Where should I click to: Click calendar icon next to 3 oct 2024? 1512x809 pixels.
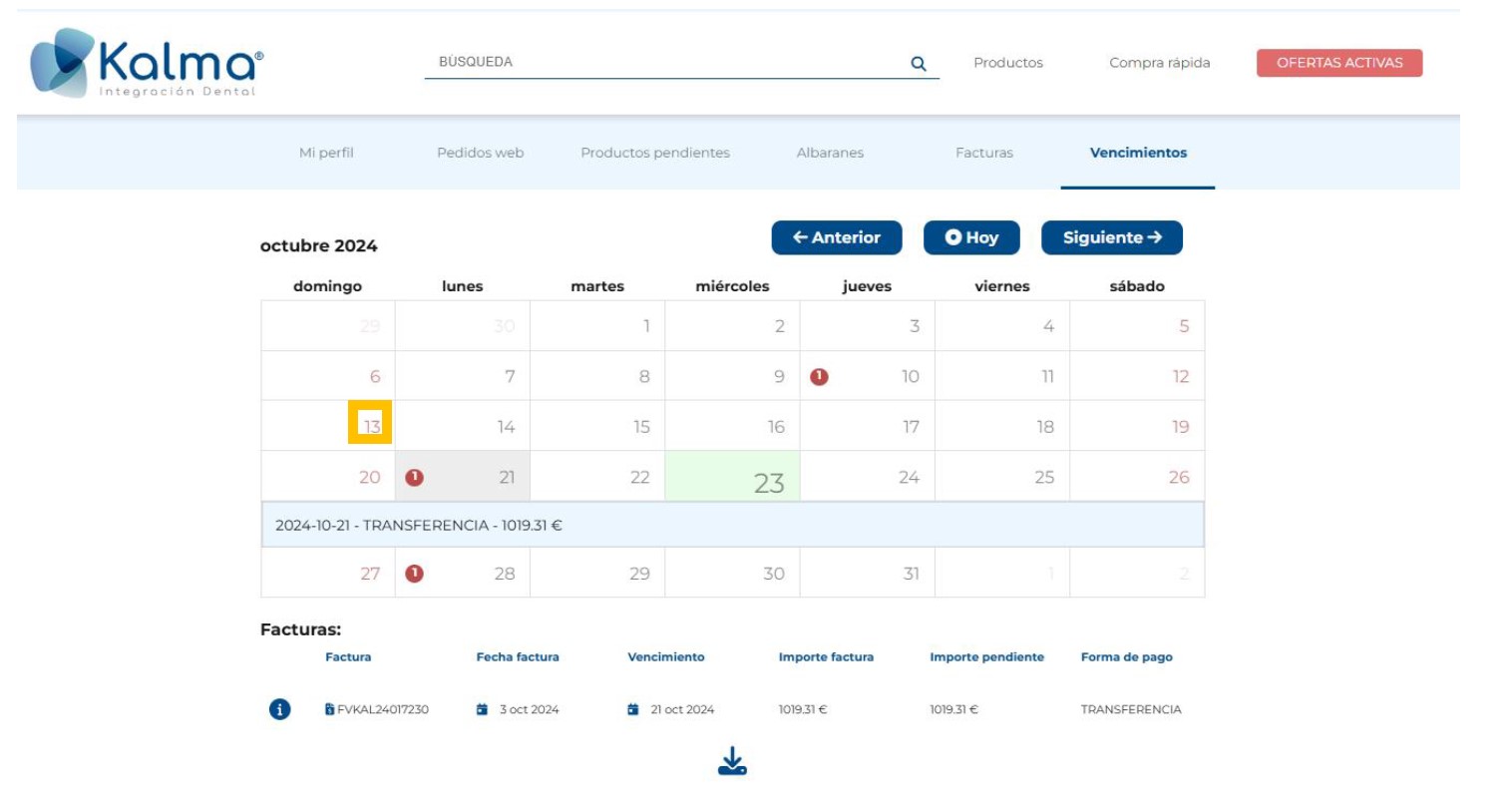click(x=482, y=709)
